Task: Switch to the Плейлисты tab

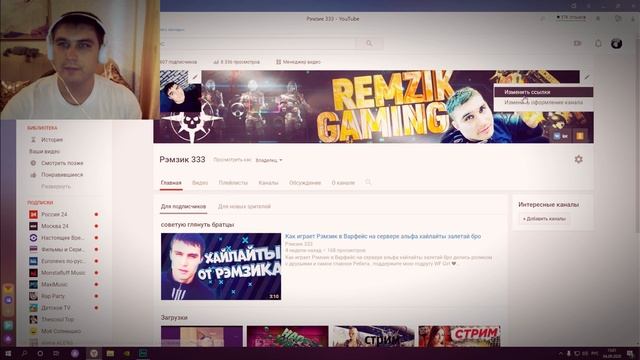Action: coord(233,183)
